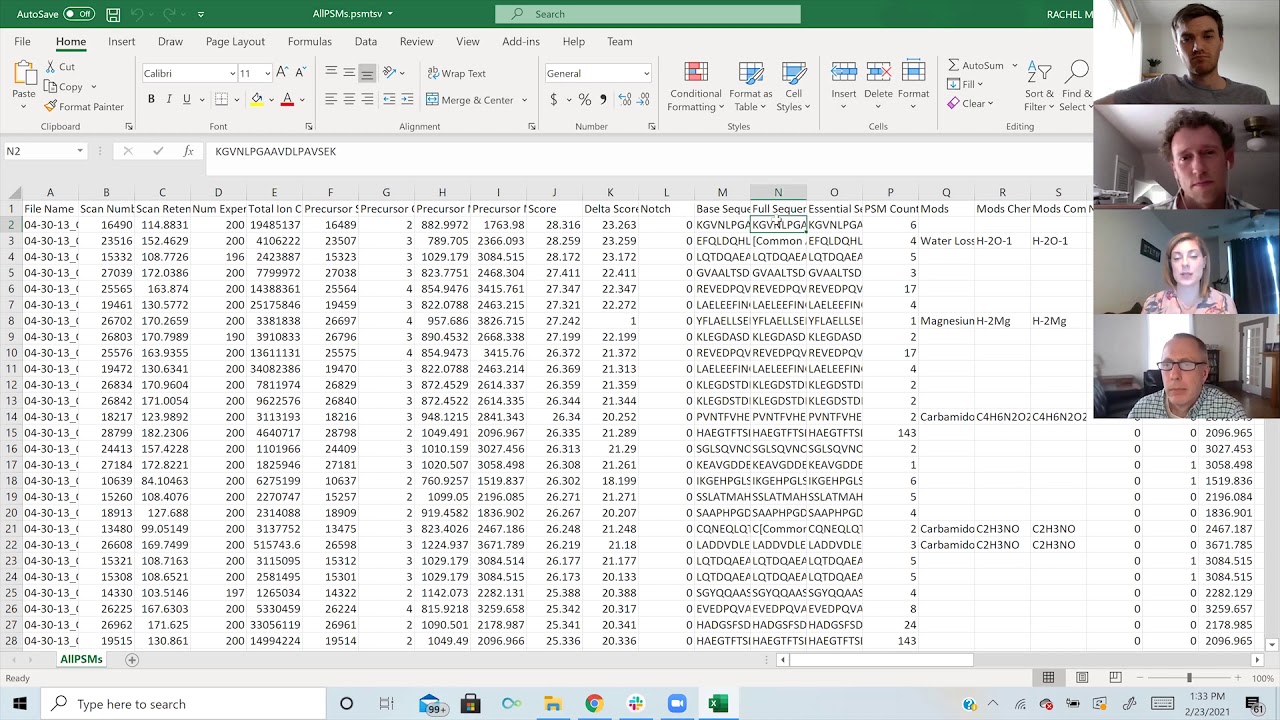Open Format as Table gallery
The image size is (1280, 720).
coord(751,87)
